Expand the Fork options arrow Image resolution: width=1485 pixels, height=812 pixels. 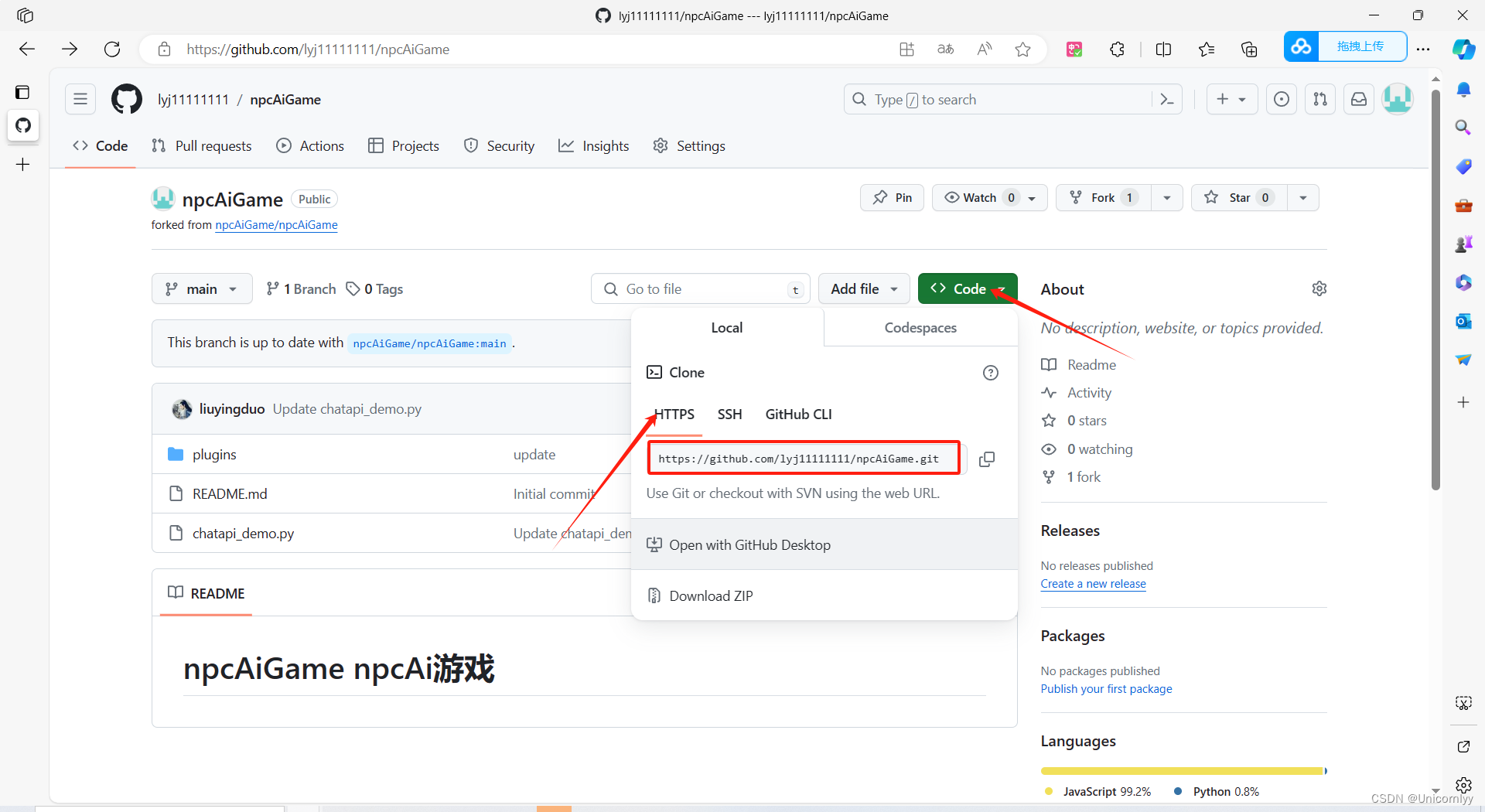click(1167, 198)
